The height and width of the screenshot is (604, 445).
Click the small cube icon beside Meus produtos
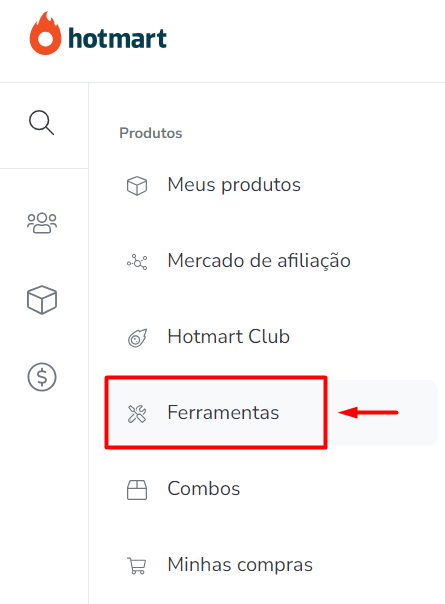click(137, 186)
